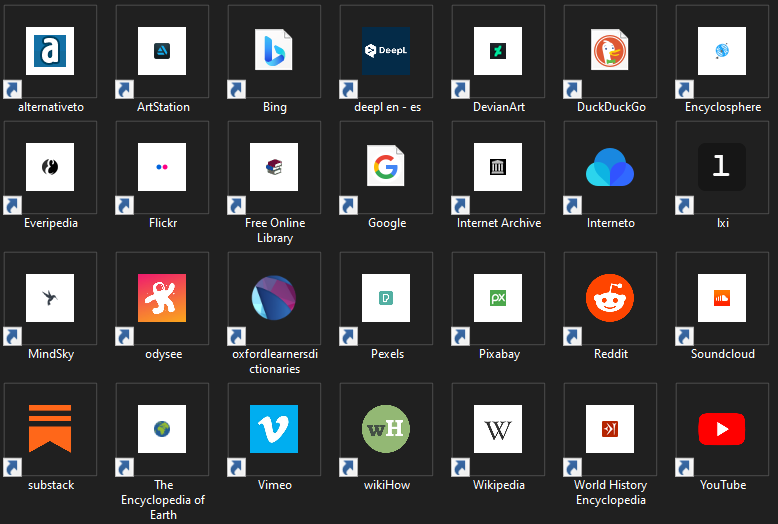Viewport: 778px width, 524px height.
Task: Open the Pixabay px icon
Action: 498,298
